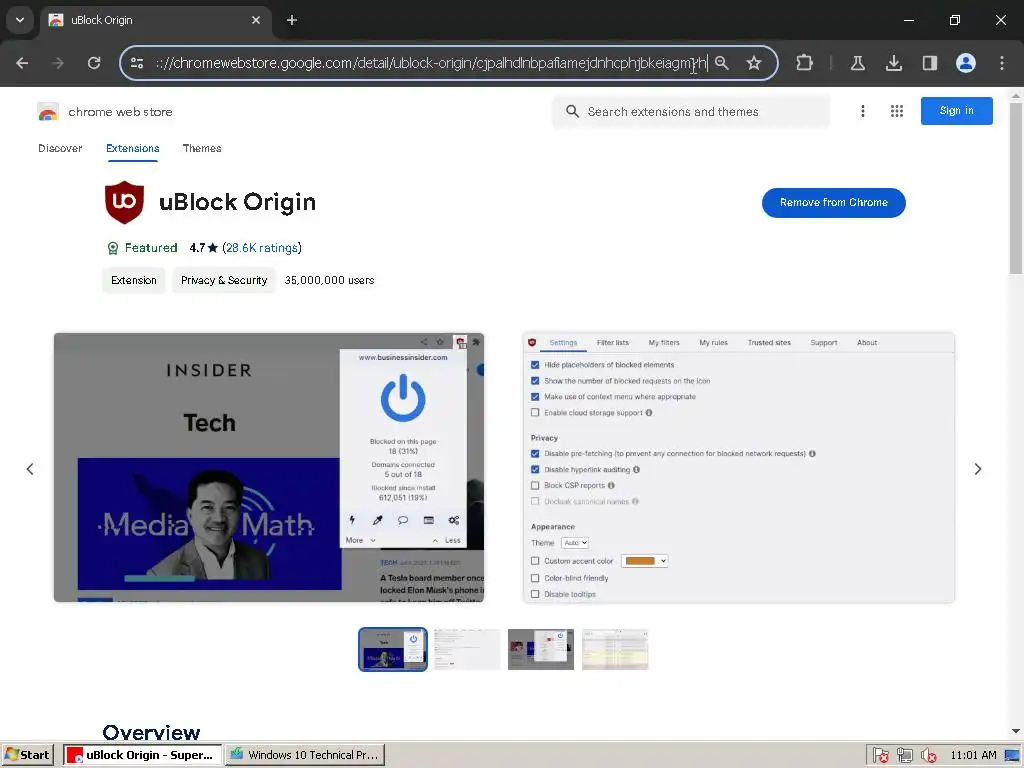Select first screenshot thumbnail
1024x768 pixels.
392,650
